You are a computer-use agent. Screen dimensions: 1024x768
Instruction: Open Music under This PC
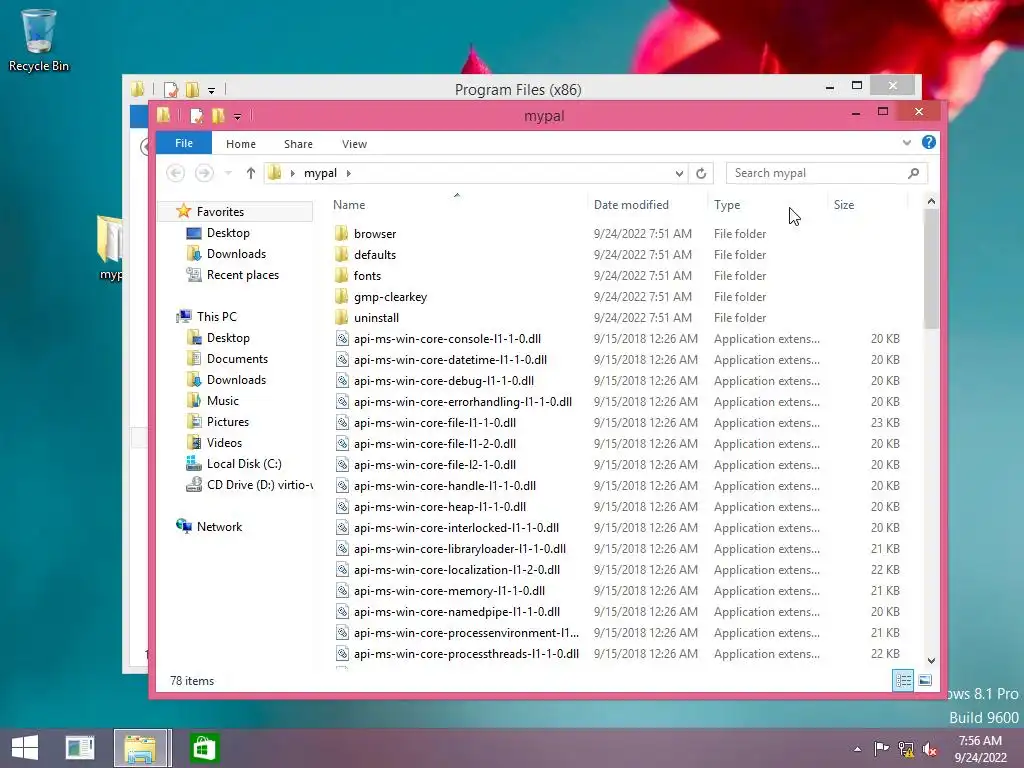[223, 400]
